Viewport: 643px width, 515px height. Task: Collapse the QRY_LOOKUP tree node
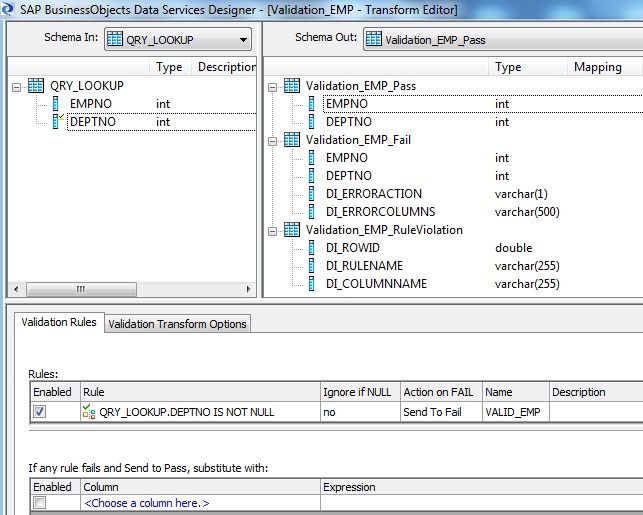click(16, 87)
